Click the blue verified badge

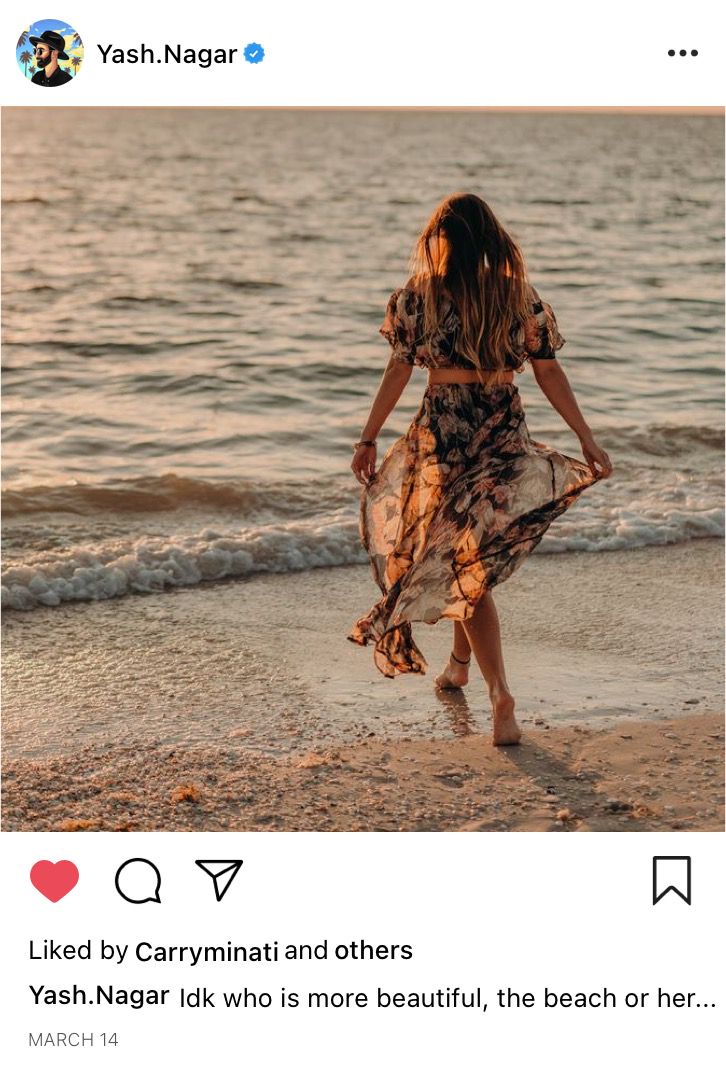[x=254, y=54]
